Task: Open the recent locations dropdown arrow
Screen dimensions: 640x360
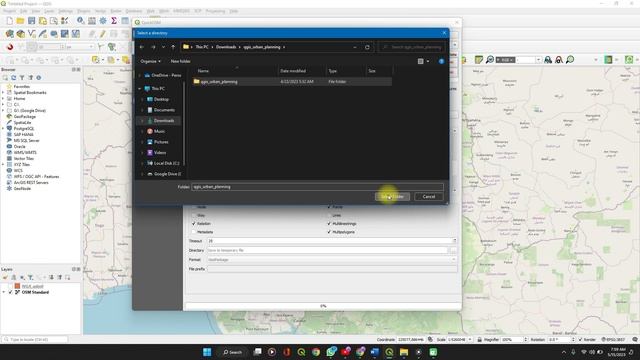Action: pyautogui.click(x=163, y=47)
